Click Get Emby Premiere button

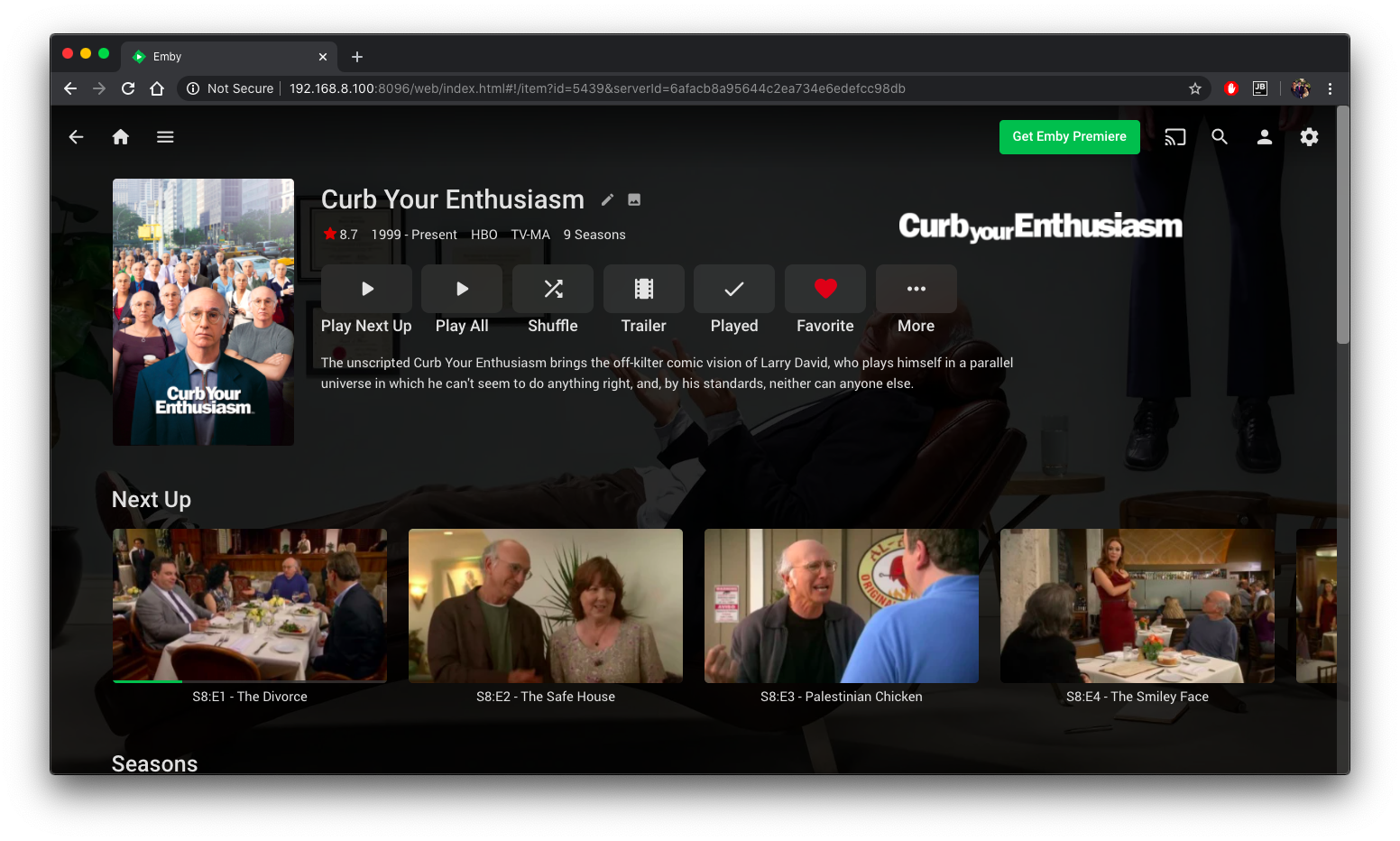[1069, 137]
